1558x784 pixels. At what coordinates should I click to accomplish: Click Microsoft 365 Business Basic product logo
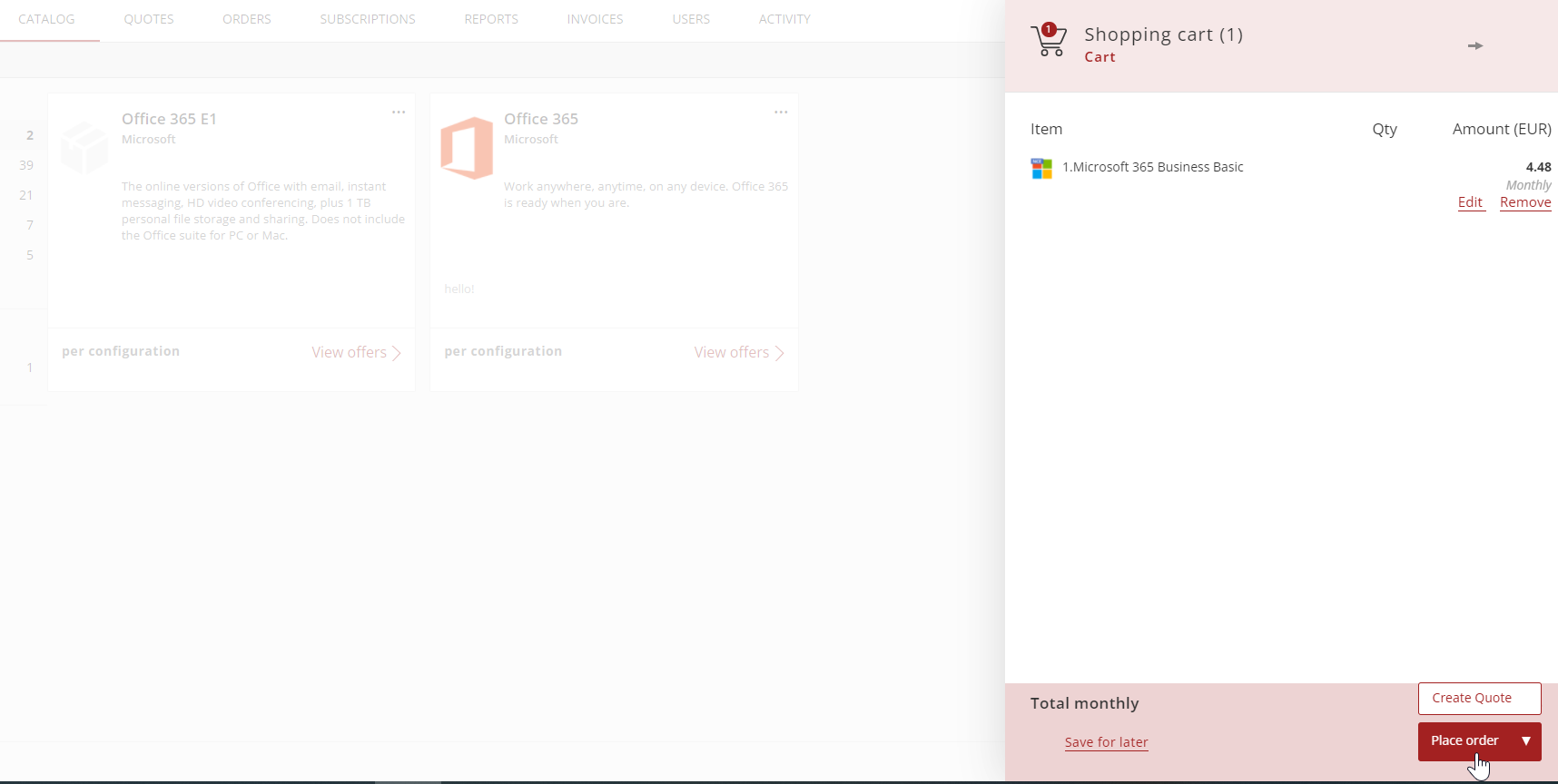[1041, 169]
